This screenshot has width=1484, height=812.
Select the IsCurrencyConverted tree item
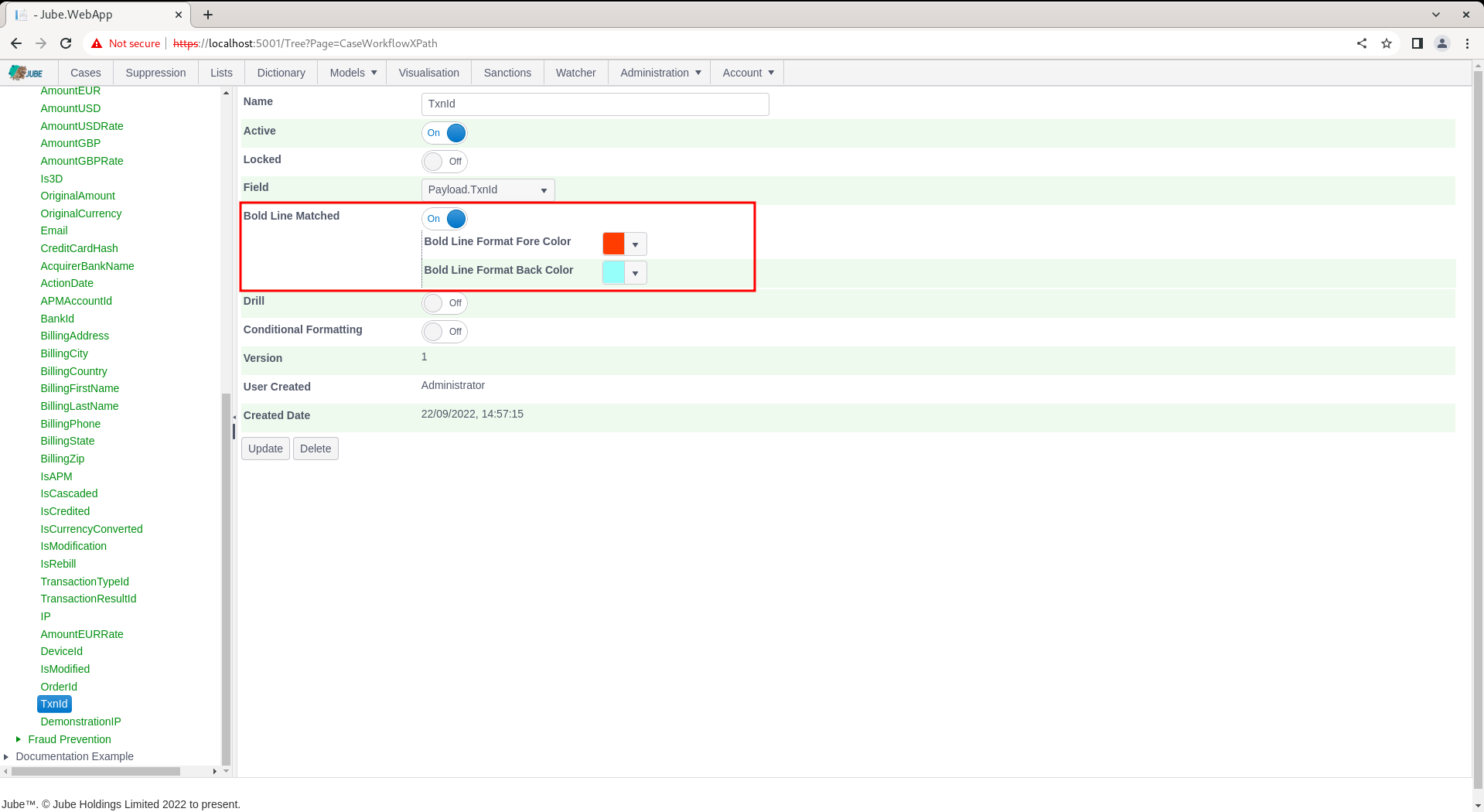[91, 529]
